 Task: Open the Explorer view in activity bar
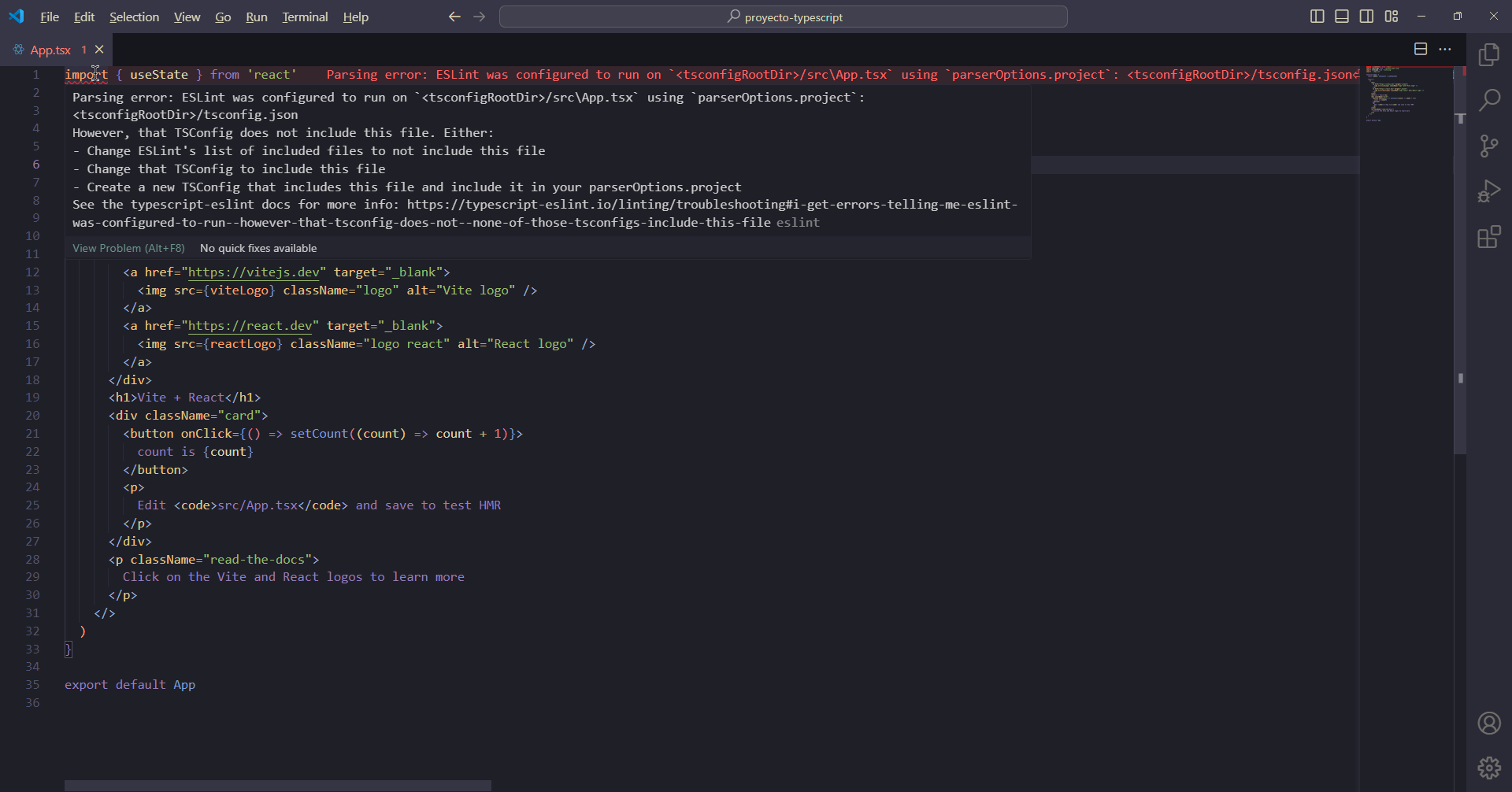pyautogui.click(x=1489, y=54)
